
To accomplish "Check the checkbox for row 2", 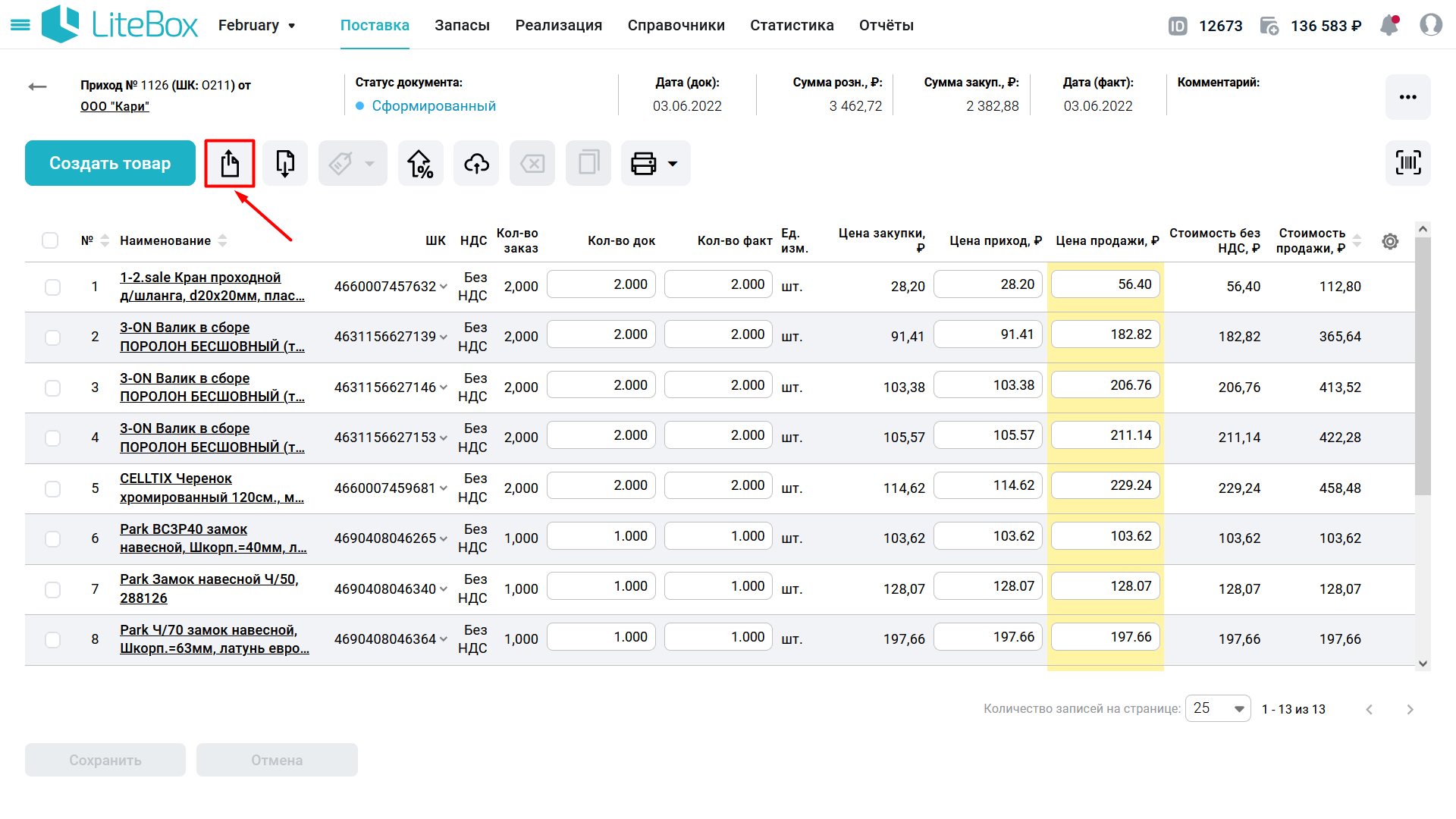I will [x=52, y=337].
